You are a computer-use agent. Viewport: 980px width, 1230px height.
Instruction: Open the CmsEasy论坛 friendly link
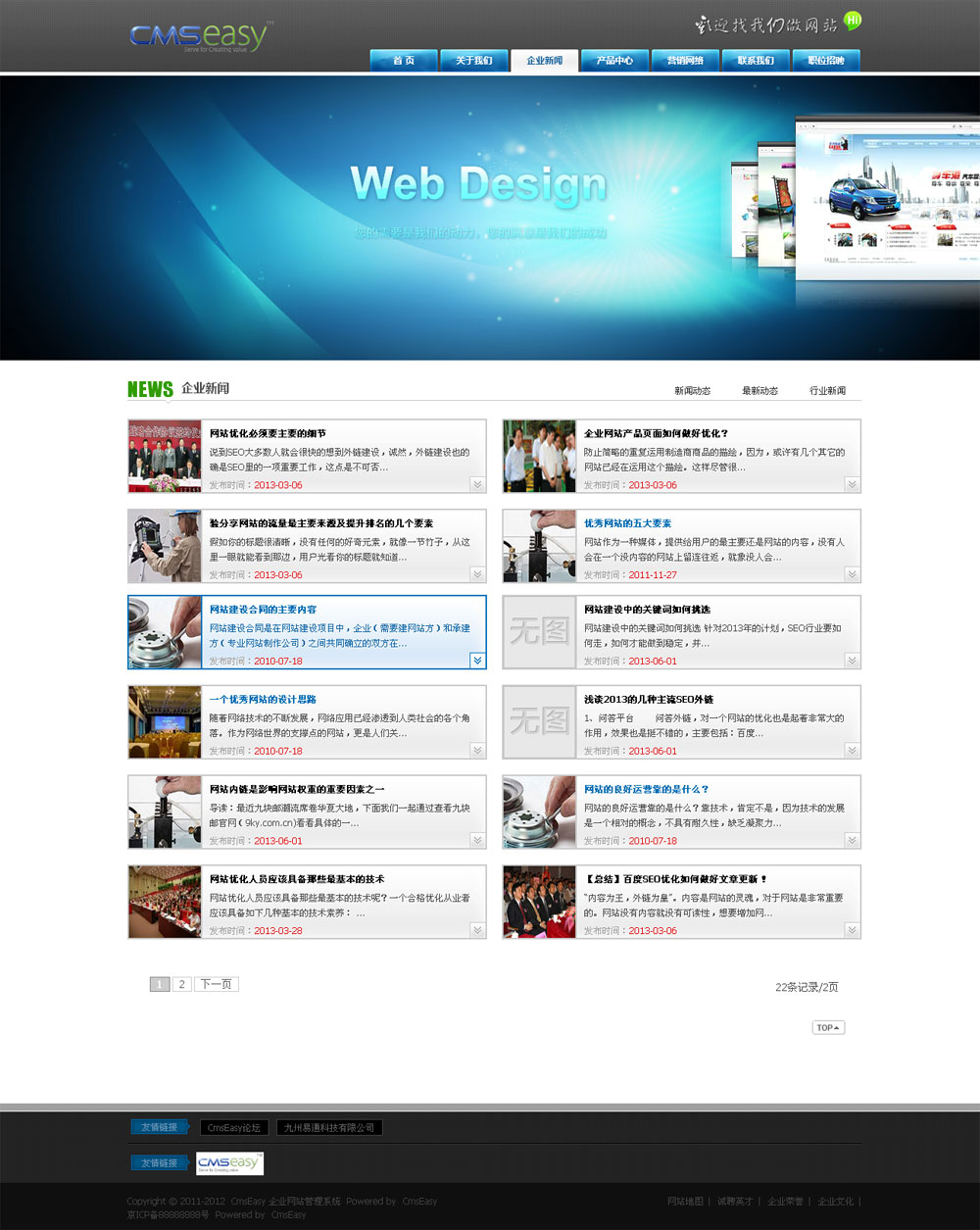click(x=234, y=1128)
